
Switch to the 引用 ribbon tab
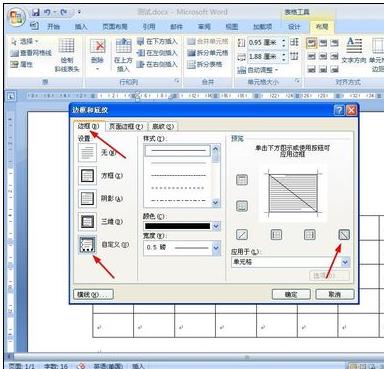pos(149,27)
